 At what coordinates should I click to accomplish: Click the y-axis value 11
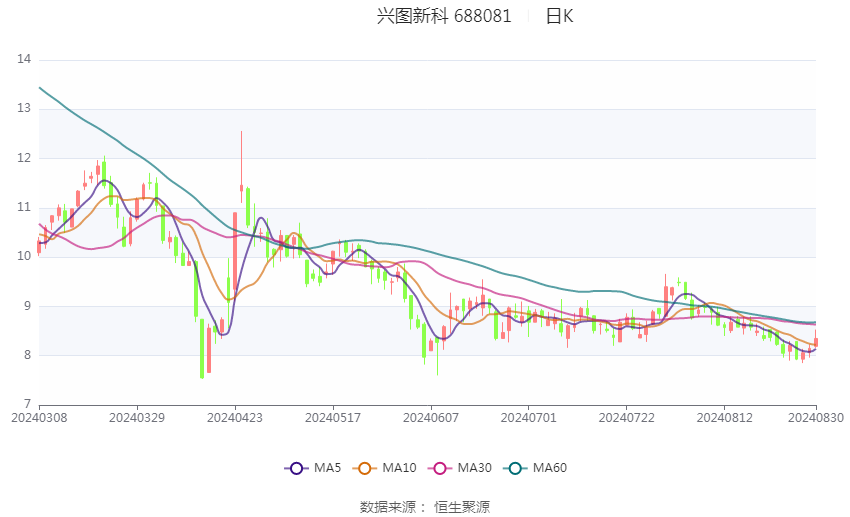tap(24, 207)
